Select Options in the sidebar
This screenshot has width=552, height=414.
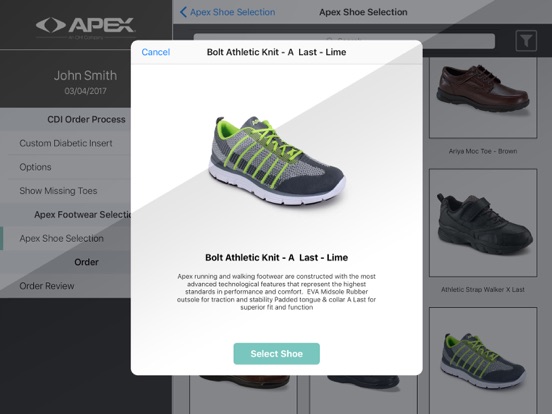point(35,167)
